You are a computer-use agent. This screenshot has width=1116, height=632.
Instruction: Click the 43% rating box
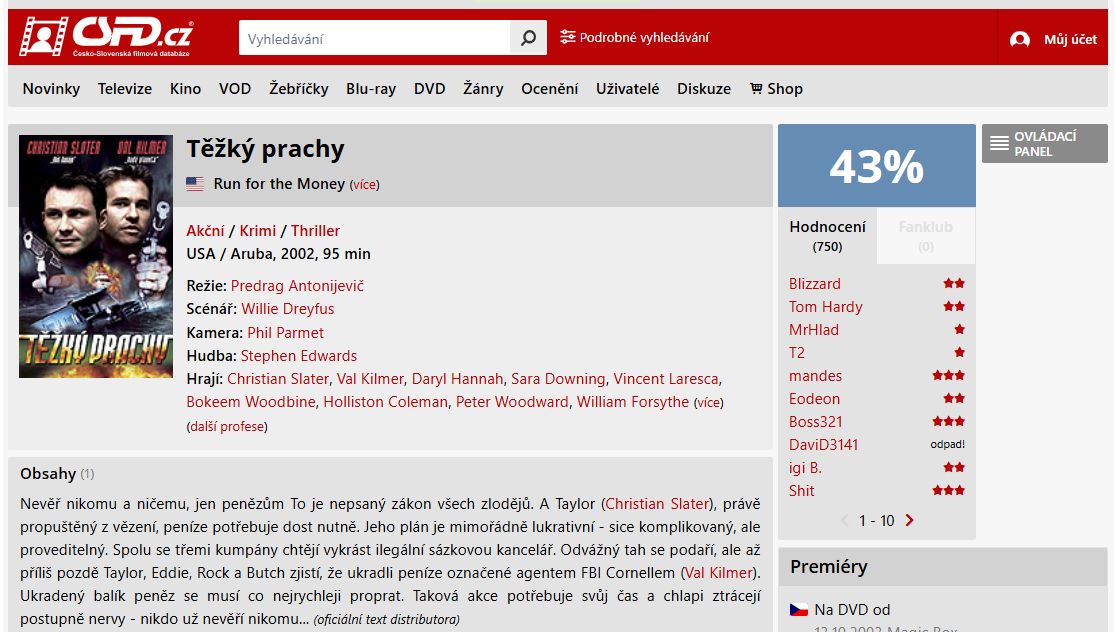(x=876, y=166)
